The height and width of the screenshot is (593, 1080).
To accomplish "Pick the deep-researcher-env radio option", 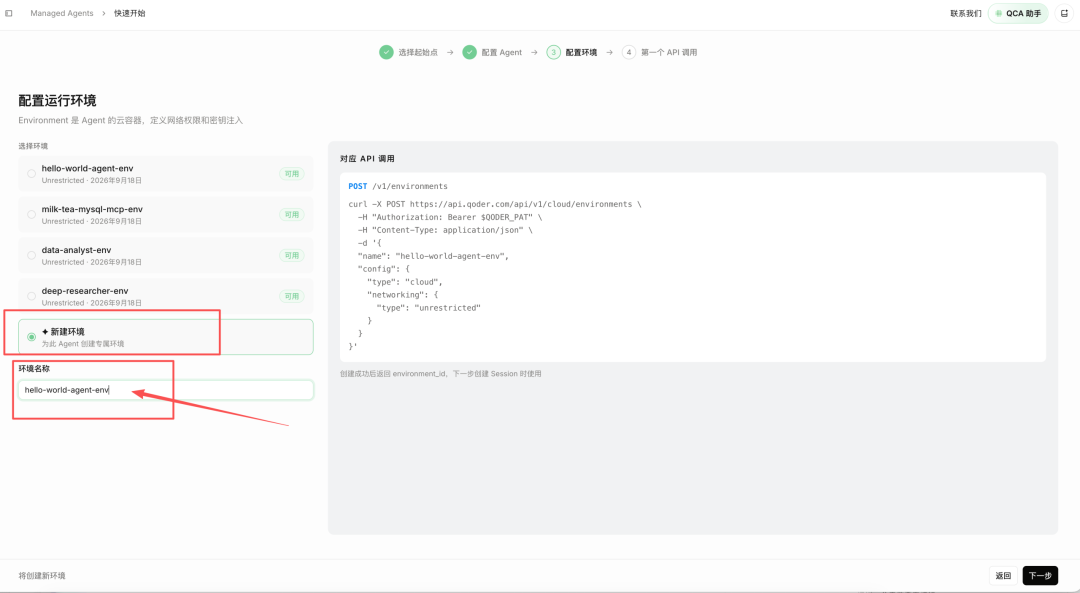I will (32, 296).
